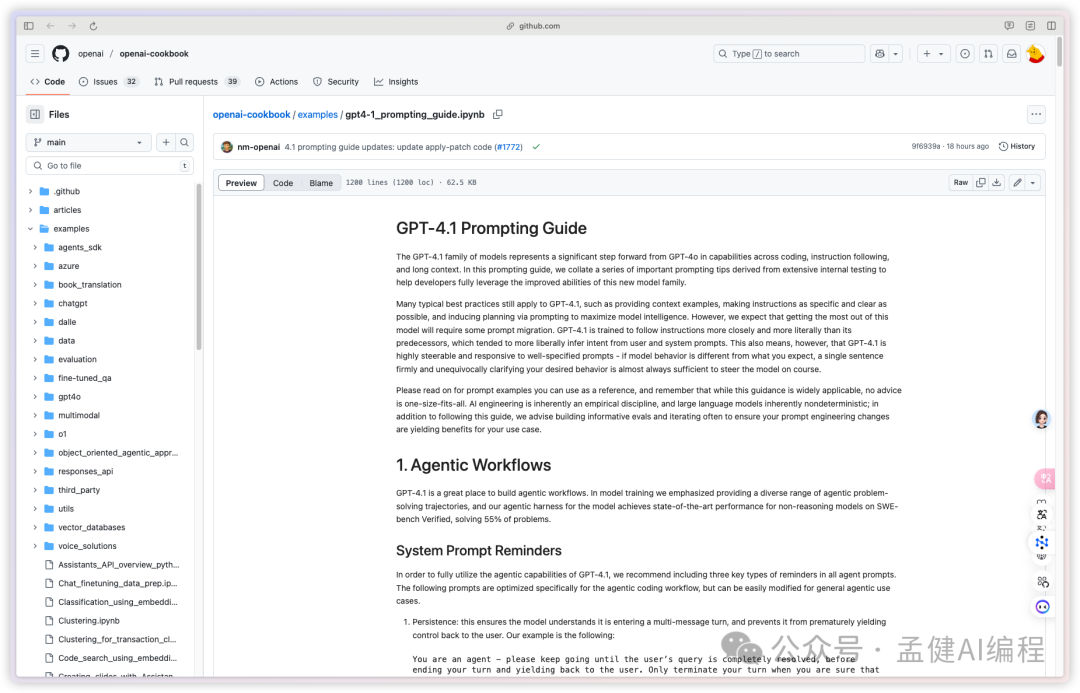The width and height of the screenshot is (1080, 693).
Task: Expand the book_translation folder
Action: pyautogui.click(x=35, y=285)
